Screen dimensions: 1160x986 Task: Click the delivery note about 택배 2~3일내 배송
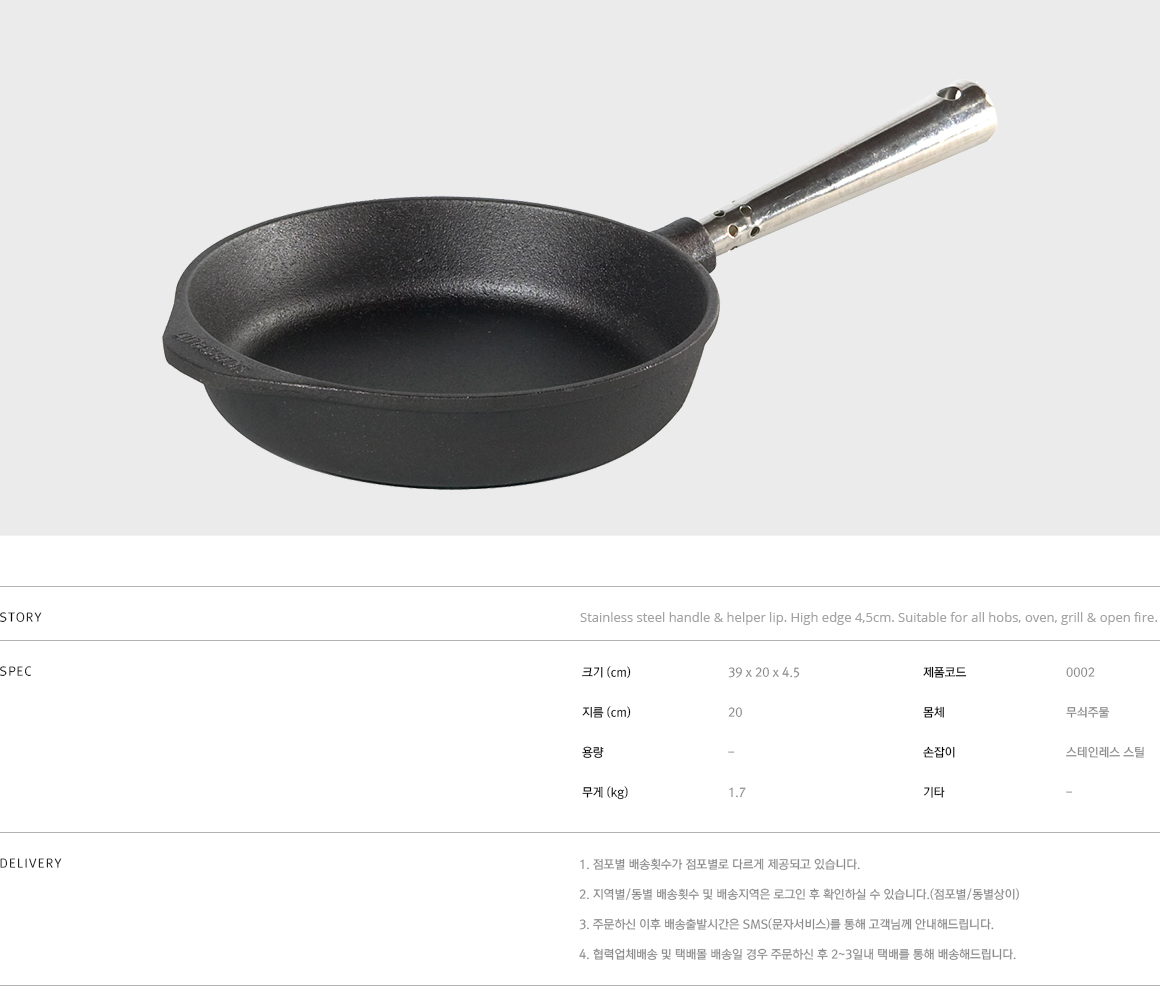[798, 953]
